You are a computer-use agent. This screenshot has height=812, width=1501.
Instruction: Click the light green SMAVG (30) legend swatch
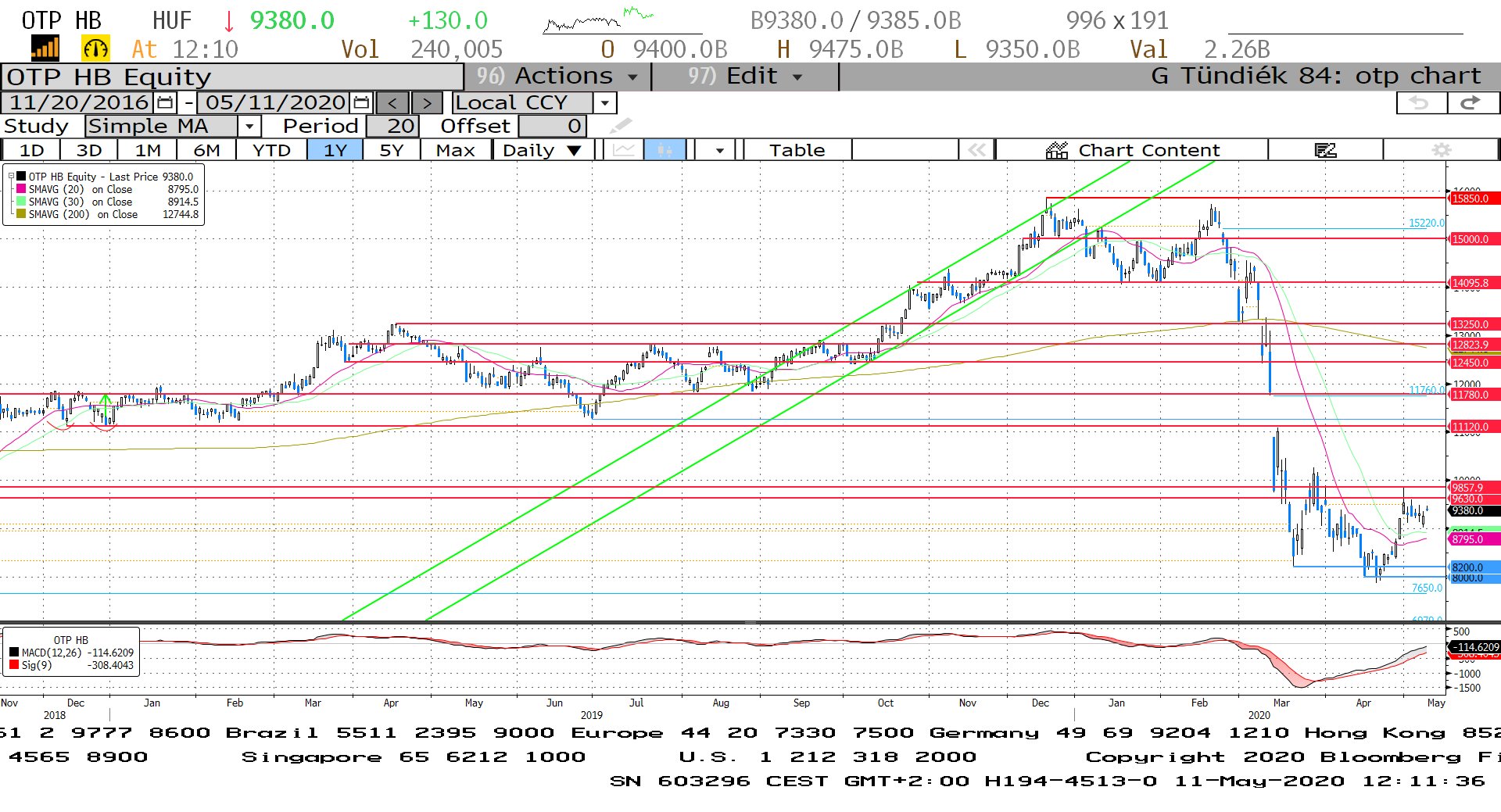coord(21,202)
